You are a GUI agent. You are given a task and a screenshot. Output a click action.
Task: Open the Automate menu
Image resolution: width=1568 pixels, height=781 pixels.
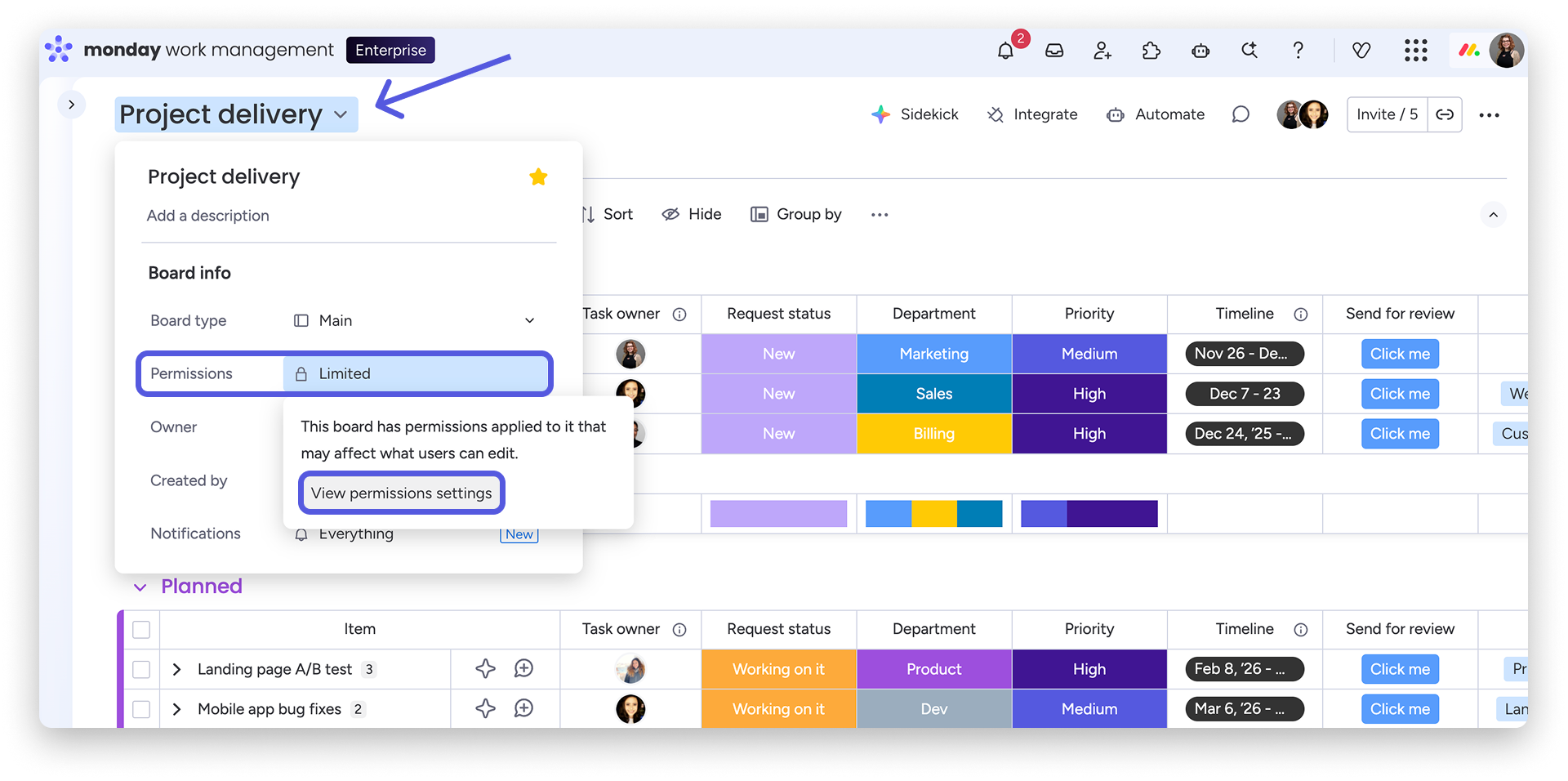point(1156,114)
